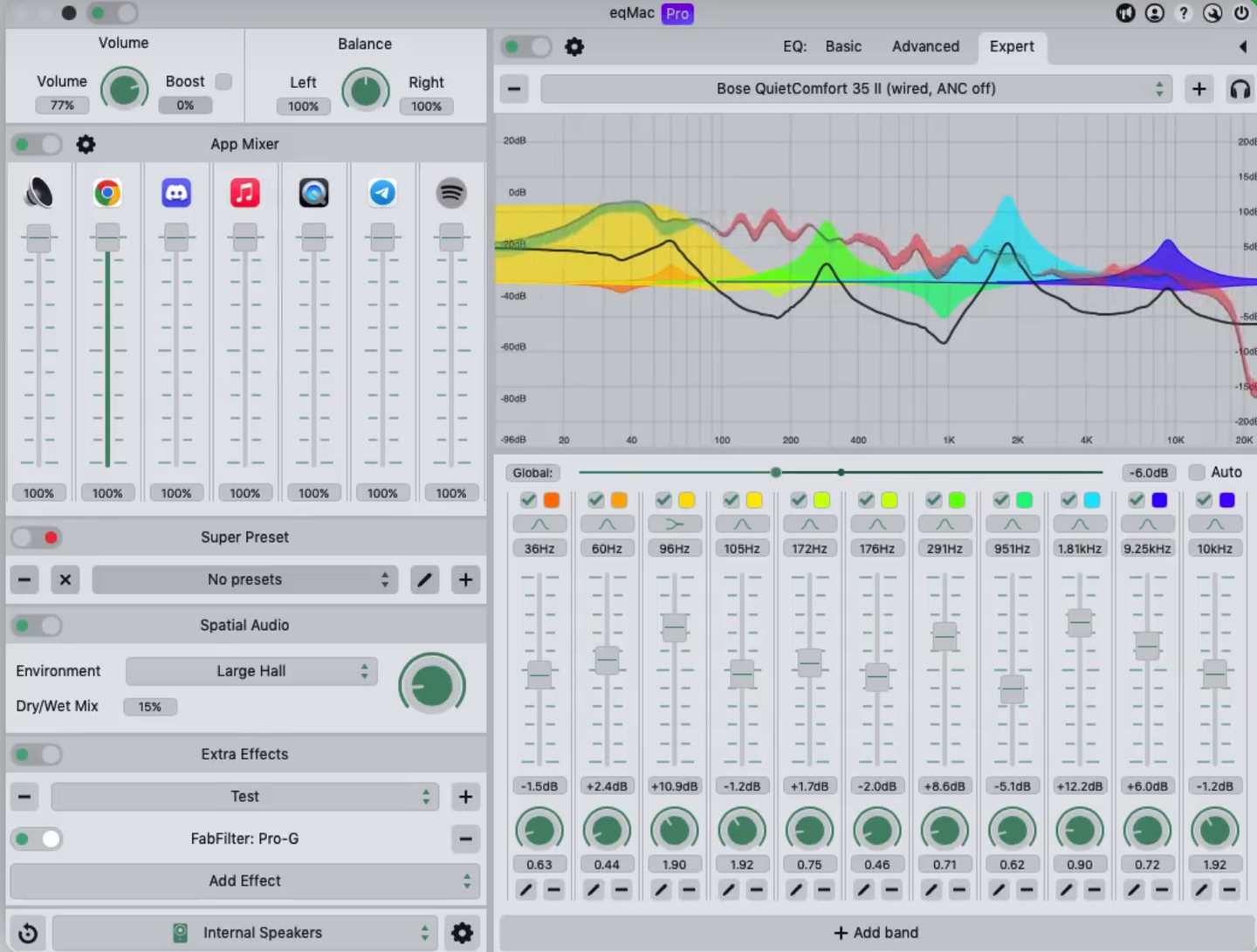The image size is (1257, 952).
Task: Click the Discord app icon in App Mixer
Action: tap(176, 193)
